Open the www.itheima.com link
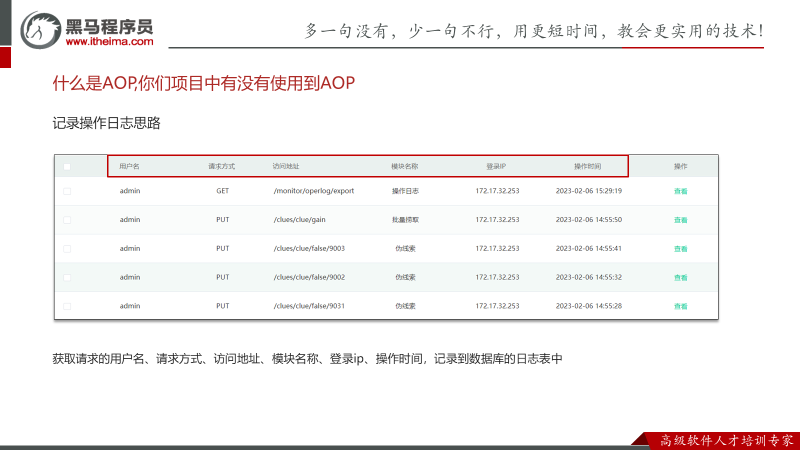 coord(109,42)
